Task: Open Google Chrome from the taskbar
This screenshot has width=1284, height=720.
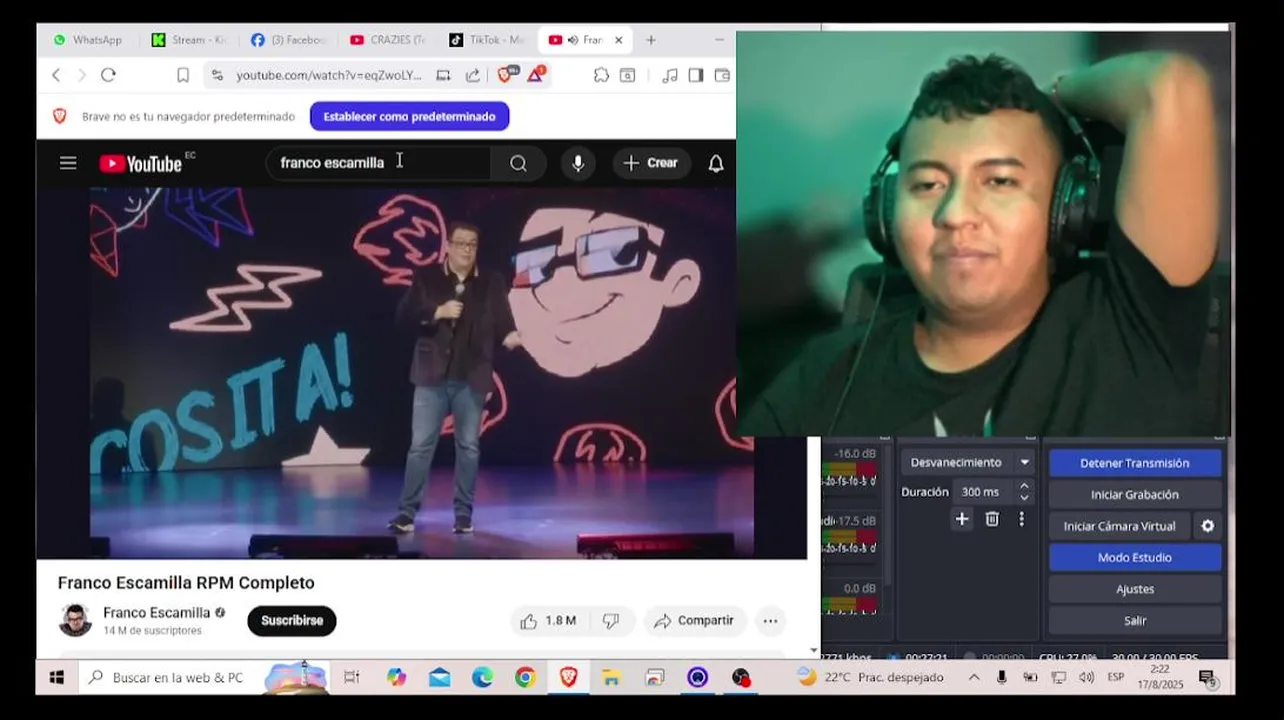Action: [525, 678]
